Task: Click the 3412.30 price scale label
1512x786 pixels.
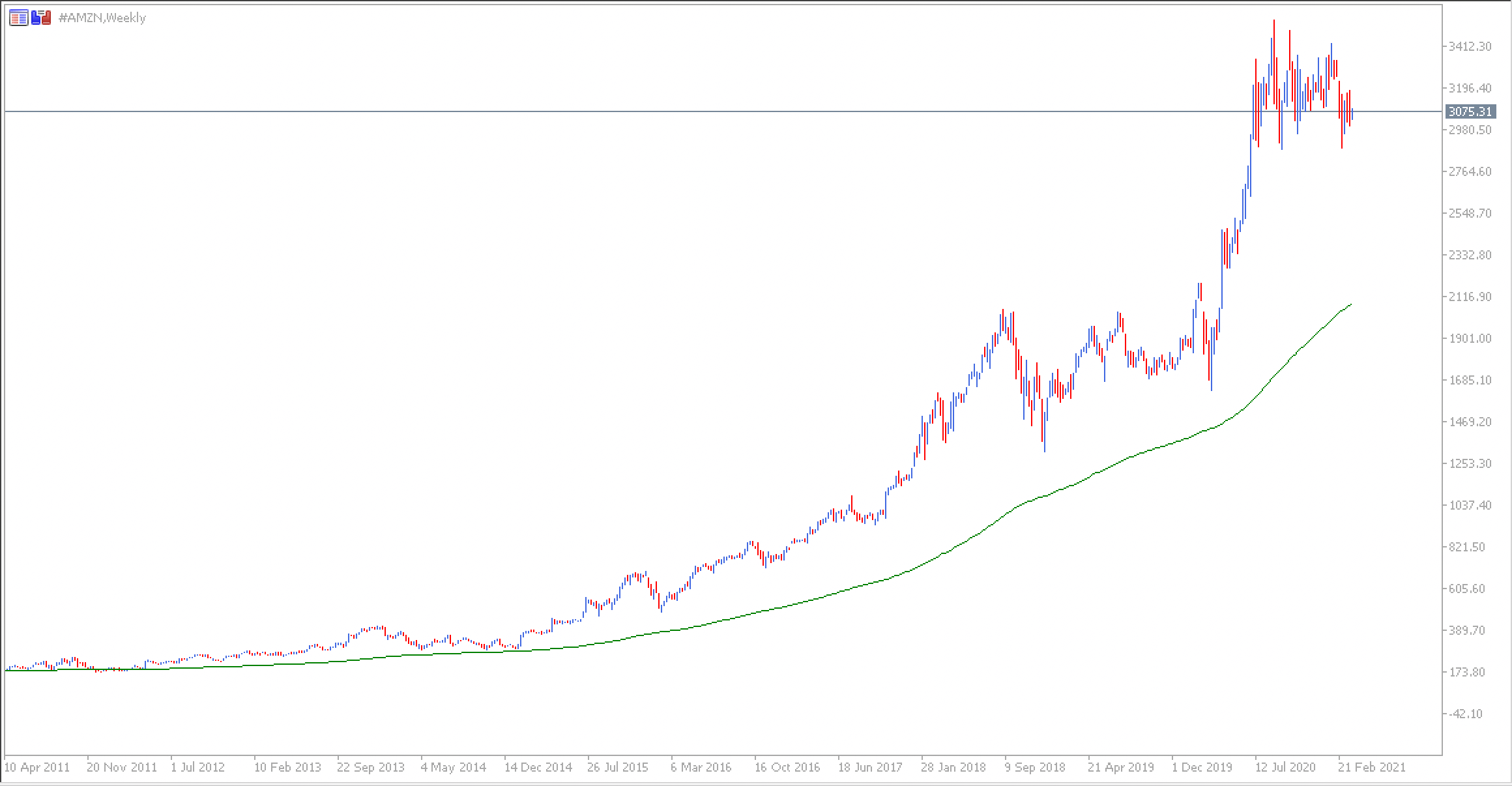Action: [x=1469, y=46]
